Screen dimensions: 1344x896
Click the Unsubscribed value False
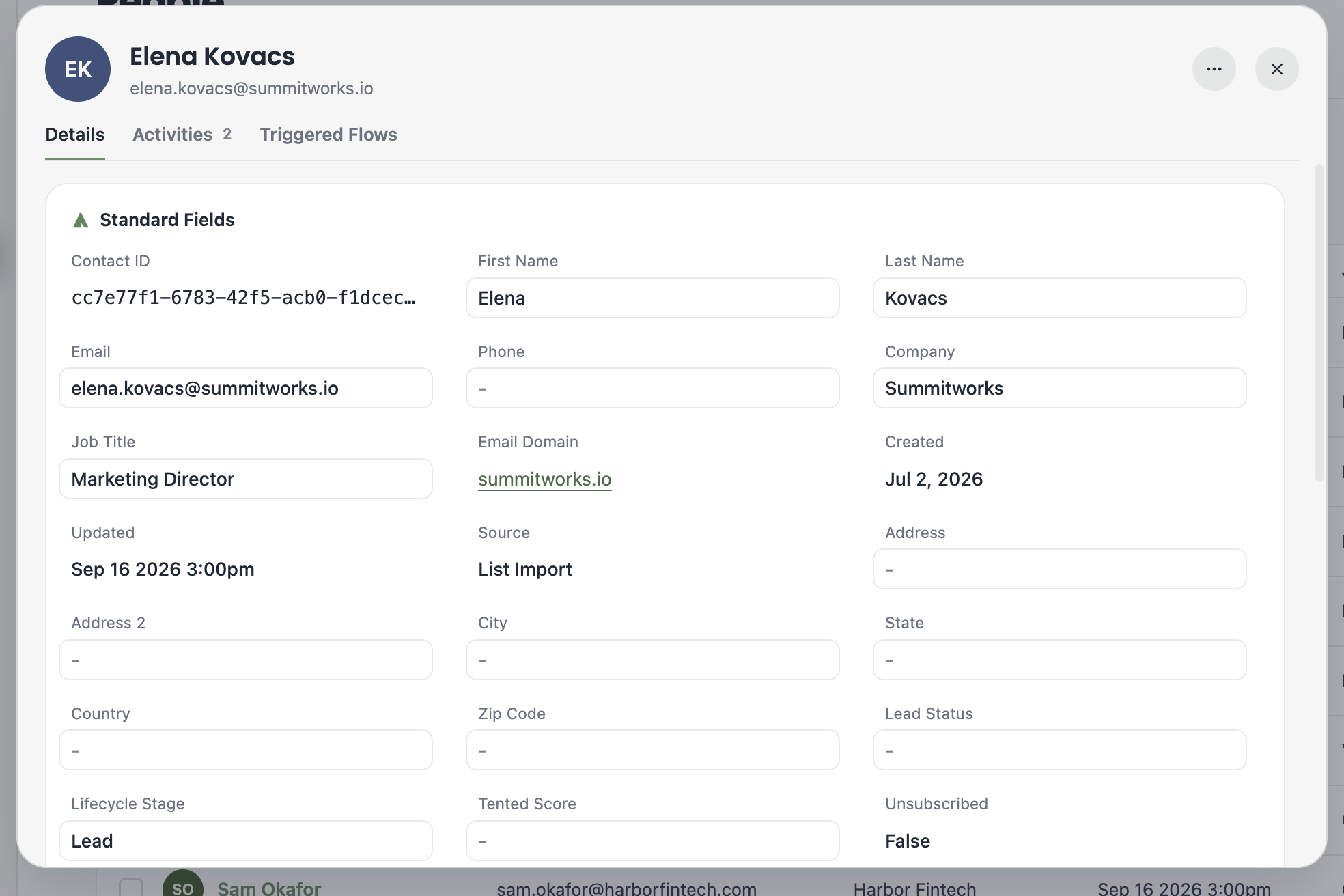(x=907, y=841)
